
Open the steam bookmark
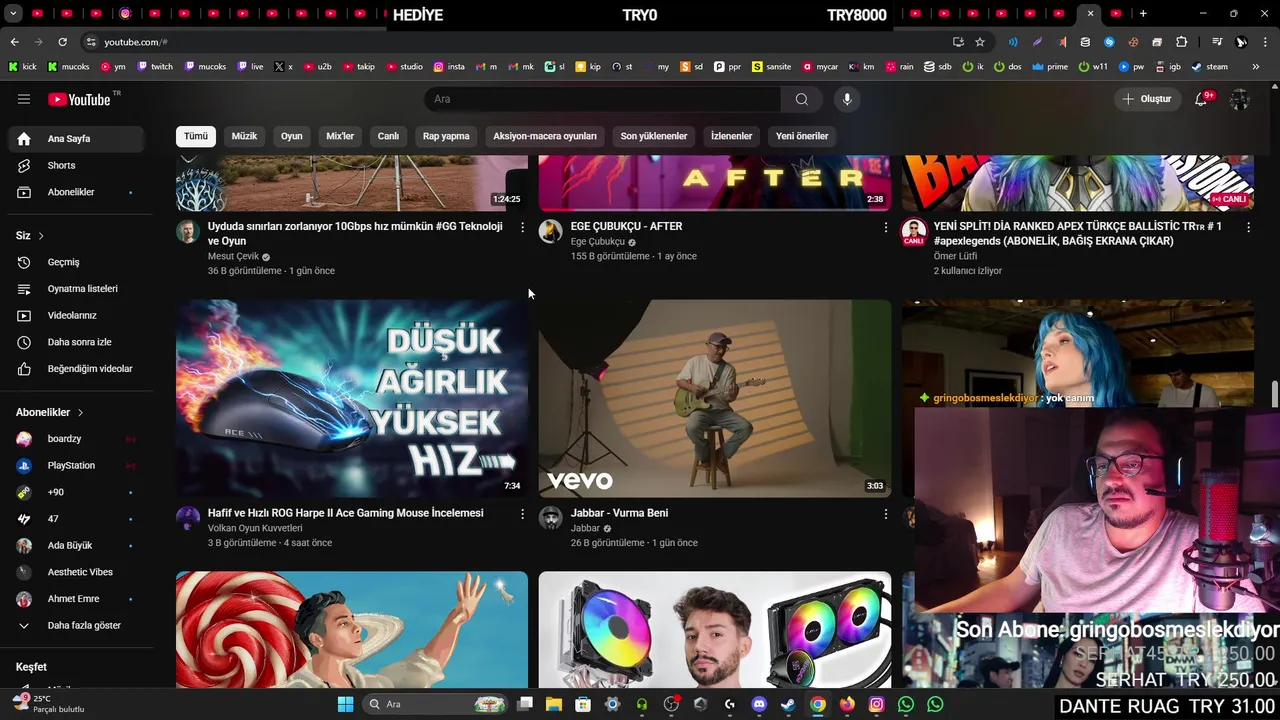point(1209,67)
